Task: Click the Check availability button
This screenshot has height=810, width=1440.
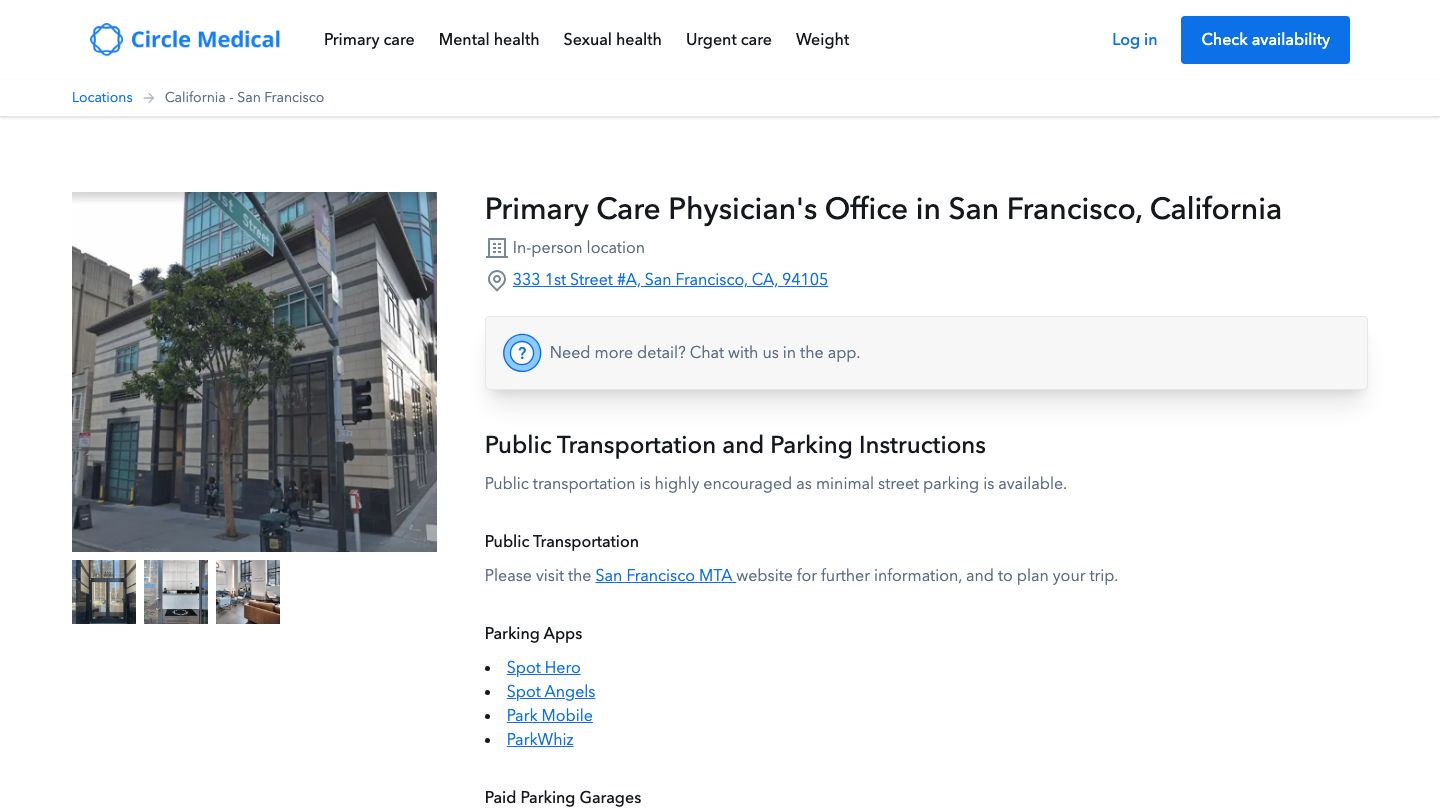Action: [1265, 40]
